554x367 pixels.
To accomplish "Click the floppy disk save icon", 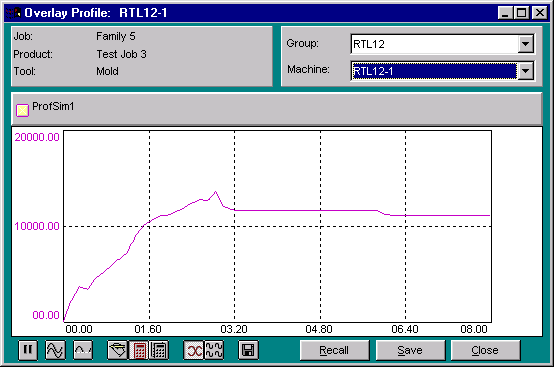I will 248,350.
